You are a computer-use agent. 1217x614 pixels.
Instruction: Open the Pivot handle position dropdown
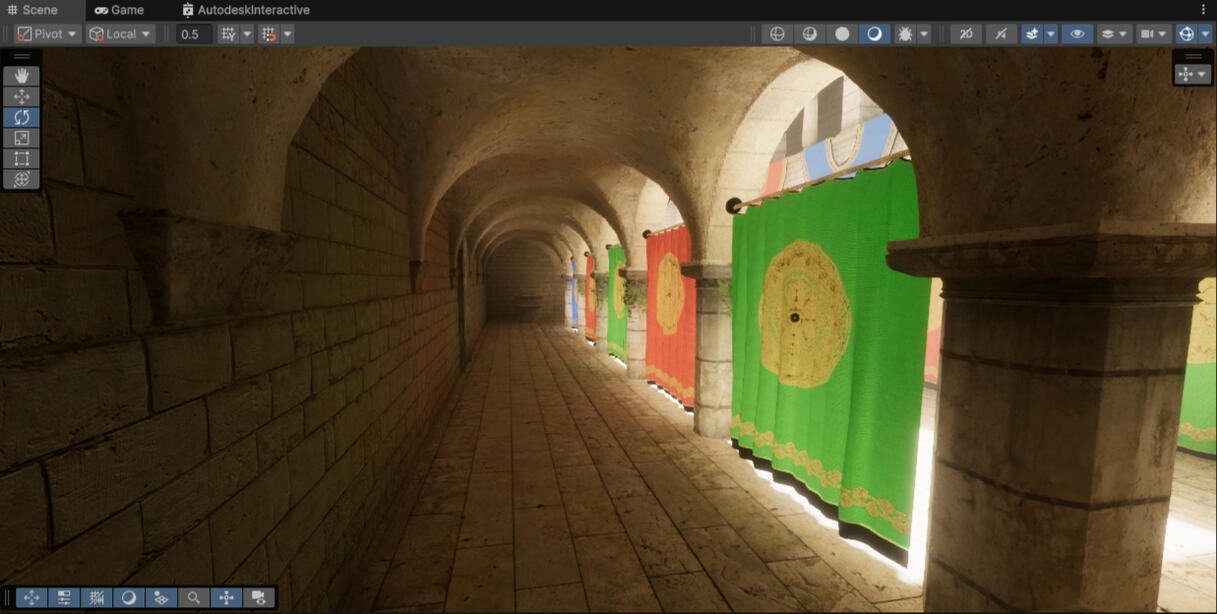click(47, 34)
